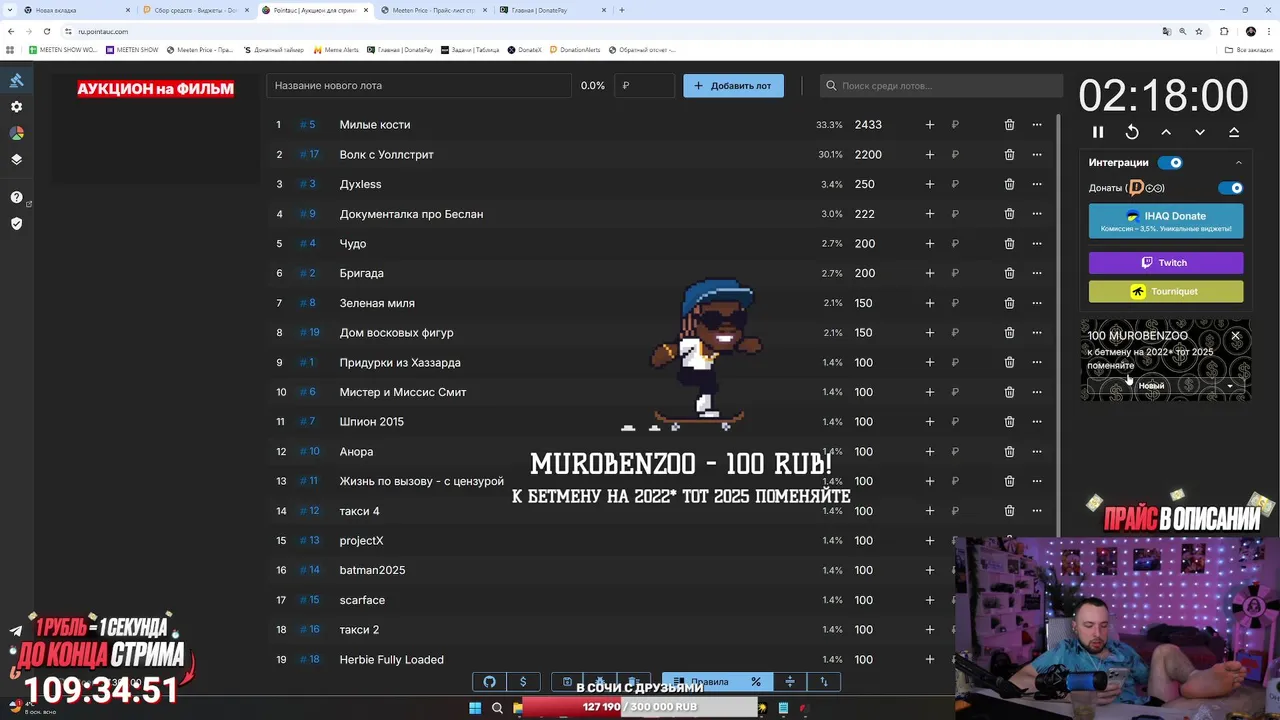The height and width of the screenshot is (720, 1280).
Task: Switch to the Meeten Price browser tab
Action: coord(432,10)
